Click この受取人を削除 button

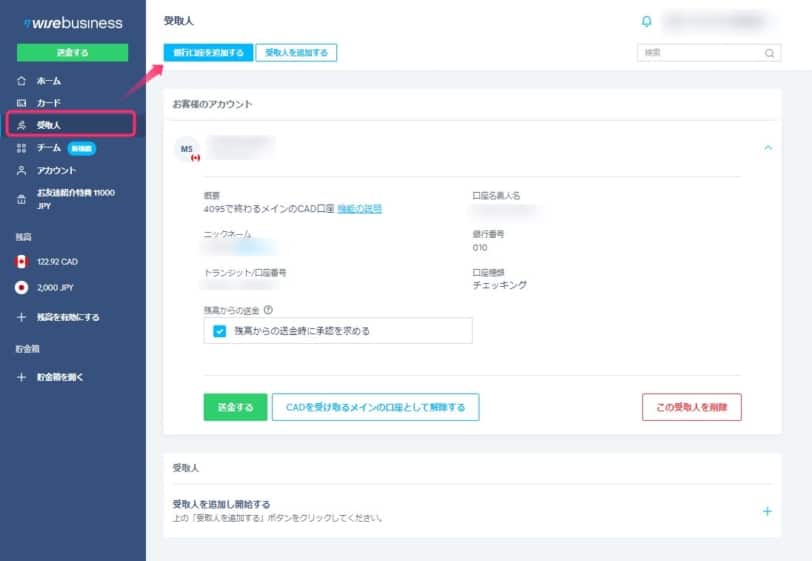coord(692,407)
